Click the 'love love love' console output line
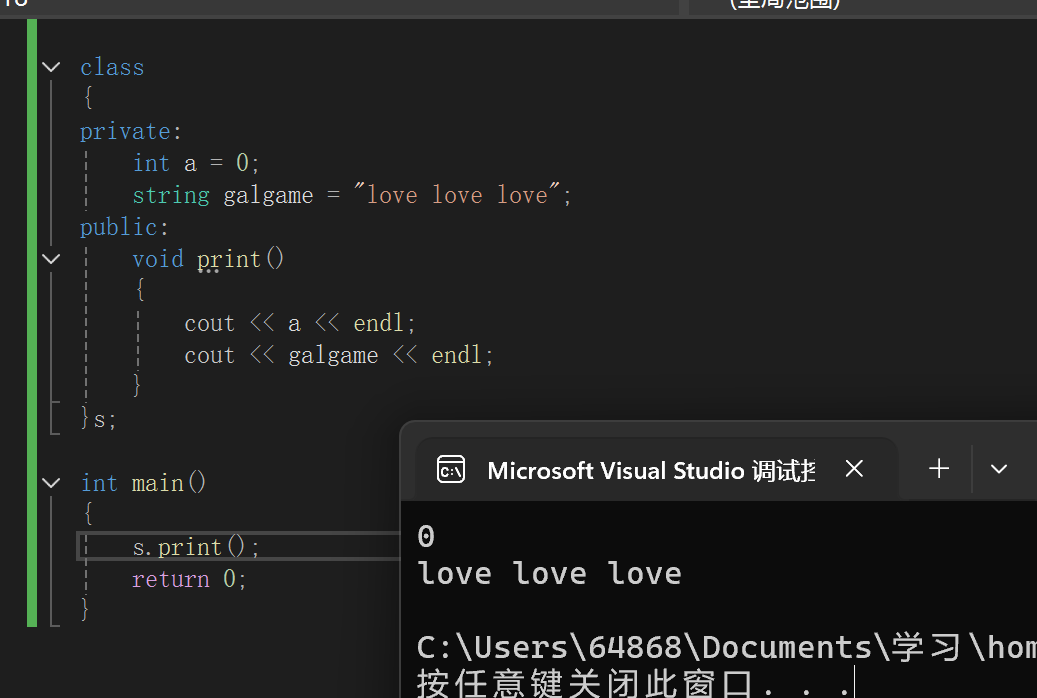This screenshot has width=1037, height=698. coord(550,573)
